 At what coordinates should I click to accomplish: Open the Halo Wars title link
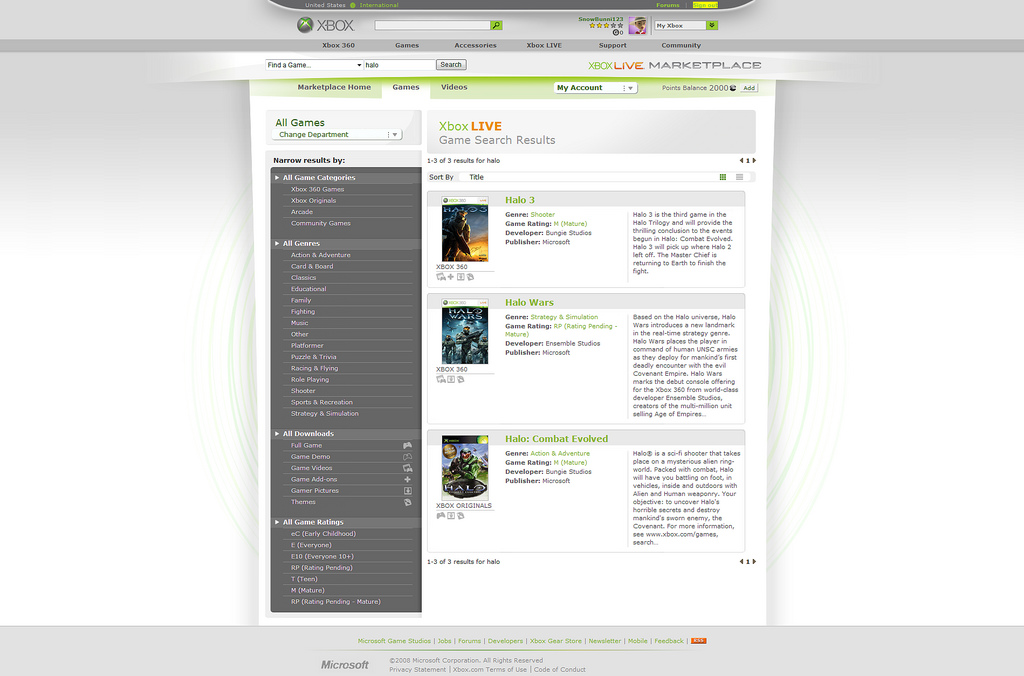tap(529, 303)
